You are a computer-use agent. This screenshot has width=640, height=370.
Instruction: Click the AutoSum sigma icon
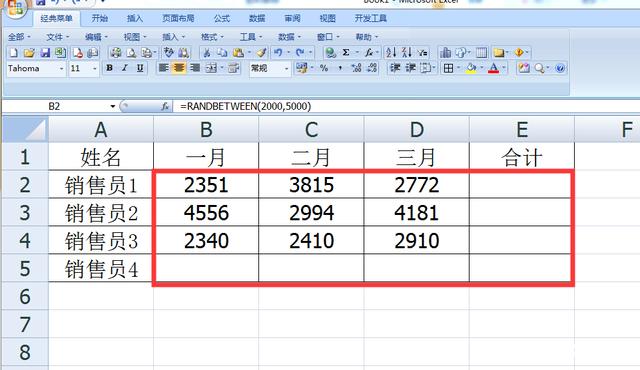tap(346, 53)
